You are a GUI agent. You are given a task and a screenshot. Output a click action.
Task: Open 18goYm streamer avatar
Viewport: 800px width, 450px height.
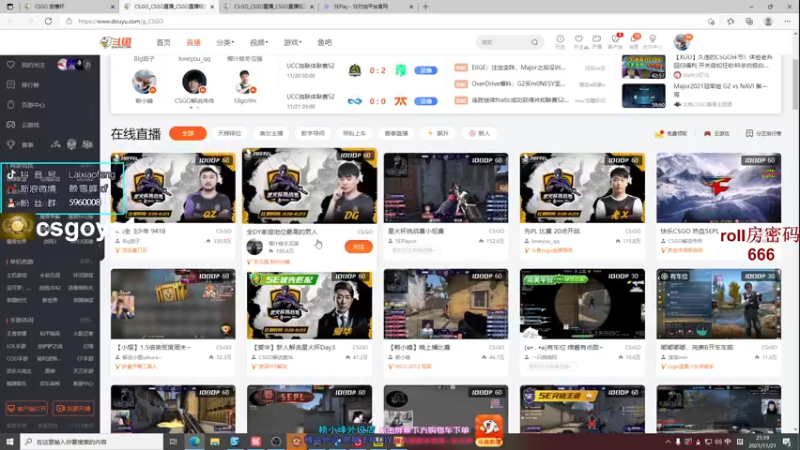coord(244,82)
